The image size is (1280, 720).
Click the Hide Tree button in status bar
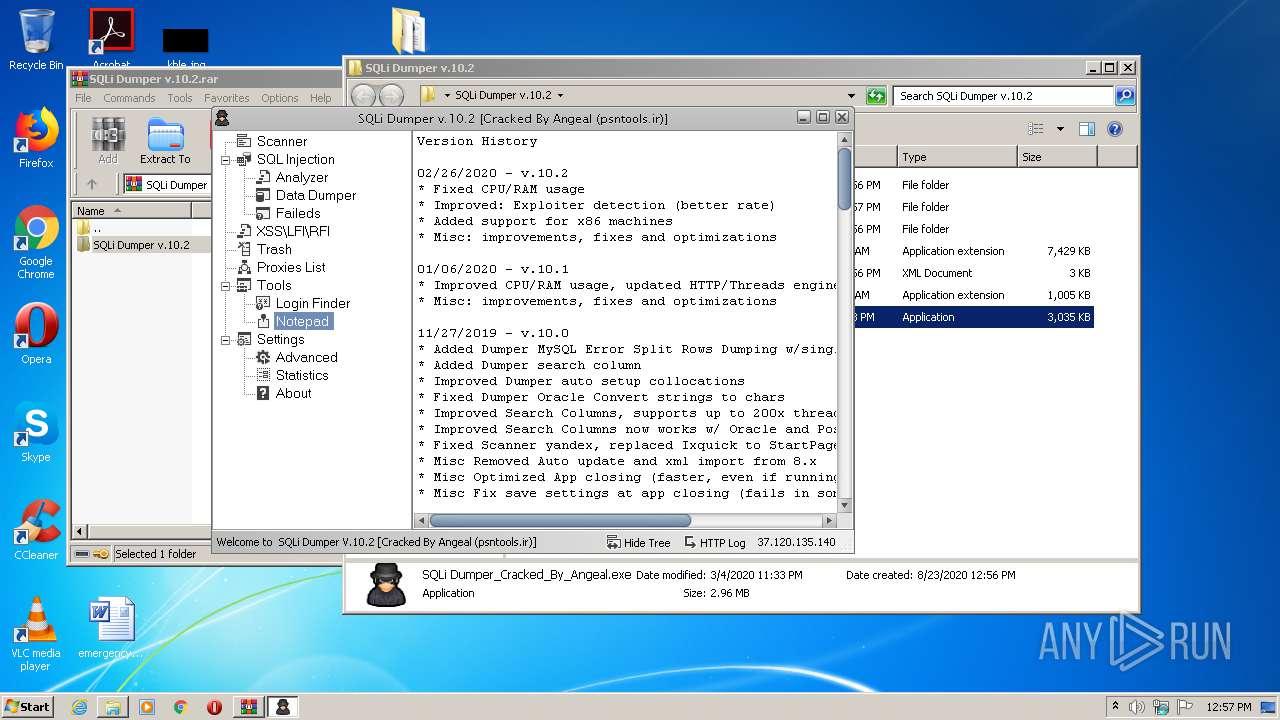(638, 542)
